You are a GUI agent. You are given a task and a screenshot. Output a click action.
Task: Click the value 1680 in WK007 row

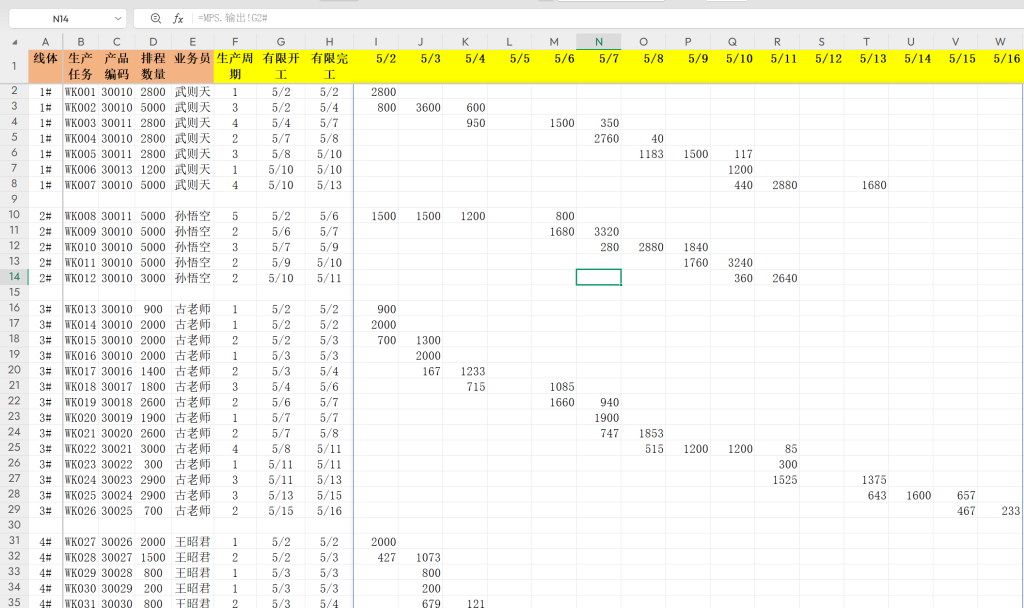click(x=873, y=185)
